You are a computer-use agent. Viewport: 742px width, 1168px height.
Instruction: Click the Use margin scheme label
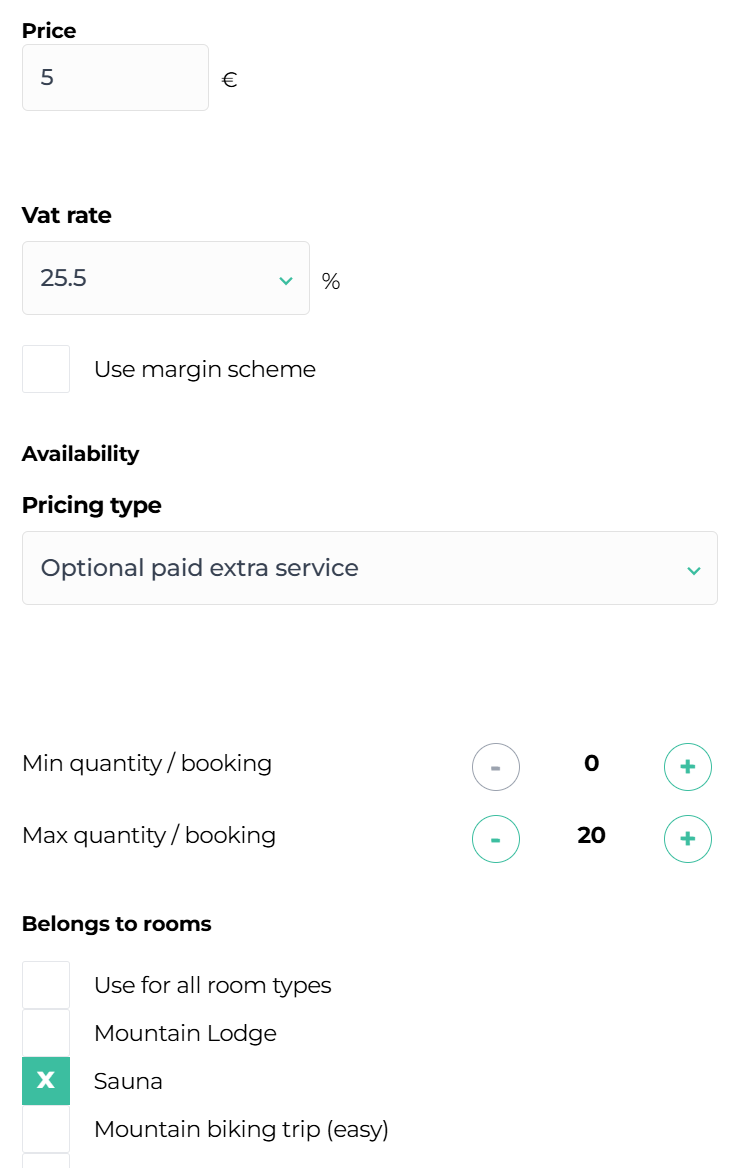click(x=205, y=369)
